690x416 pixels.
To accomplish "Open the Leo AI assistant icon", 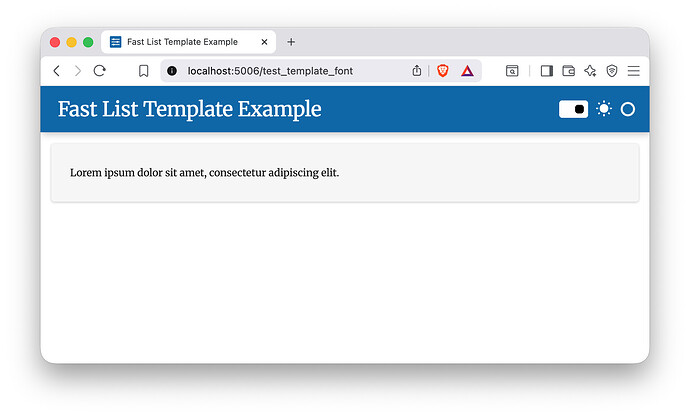I will click(x=590, y=71).
